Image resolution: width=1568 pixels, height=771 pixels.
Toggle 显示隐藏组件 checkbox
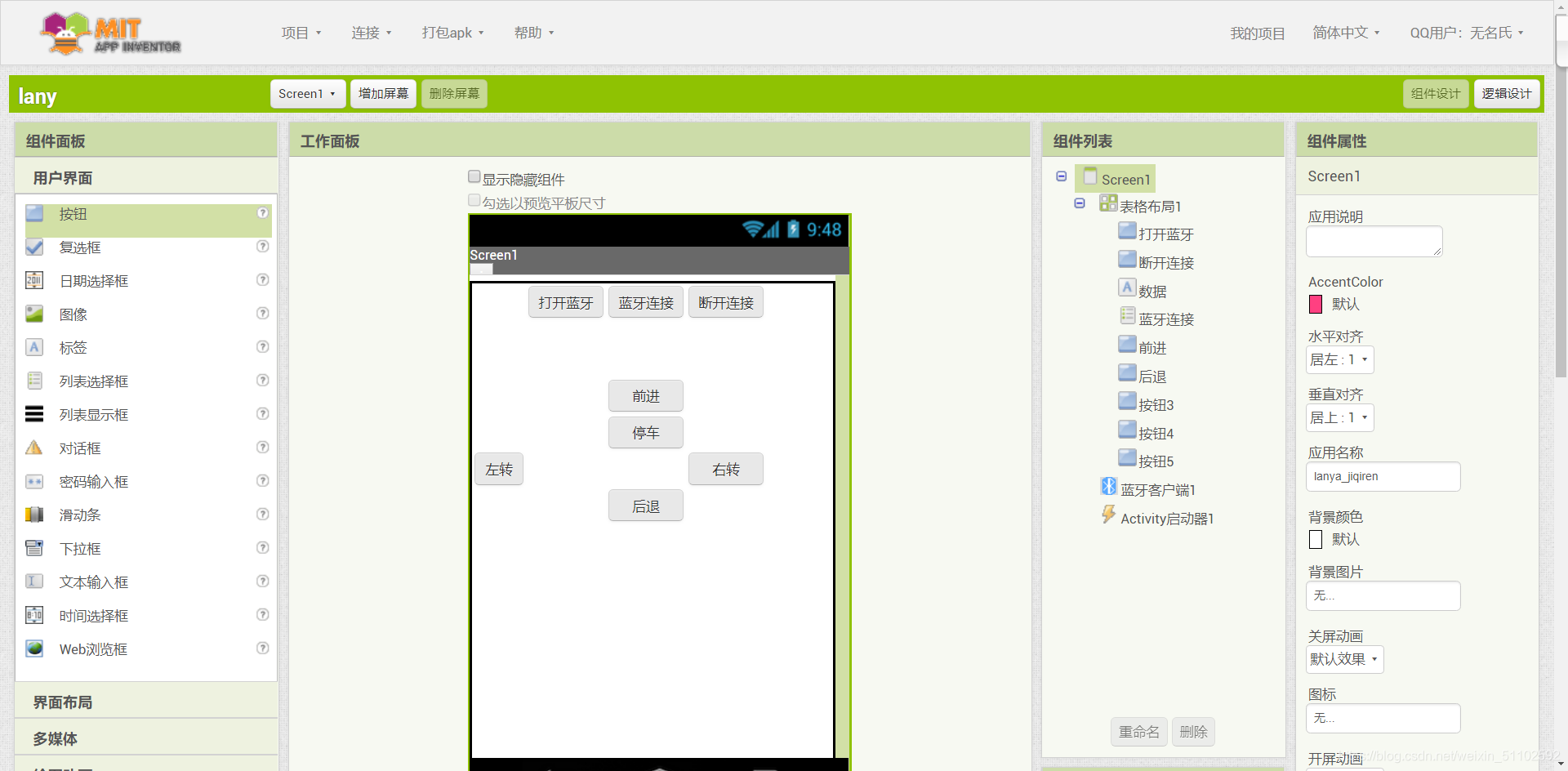tap(474, 176)
